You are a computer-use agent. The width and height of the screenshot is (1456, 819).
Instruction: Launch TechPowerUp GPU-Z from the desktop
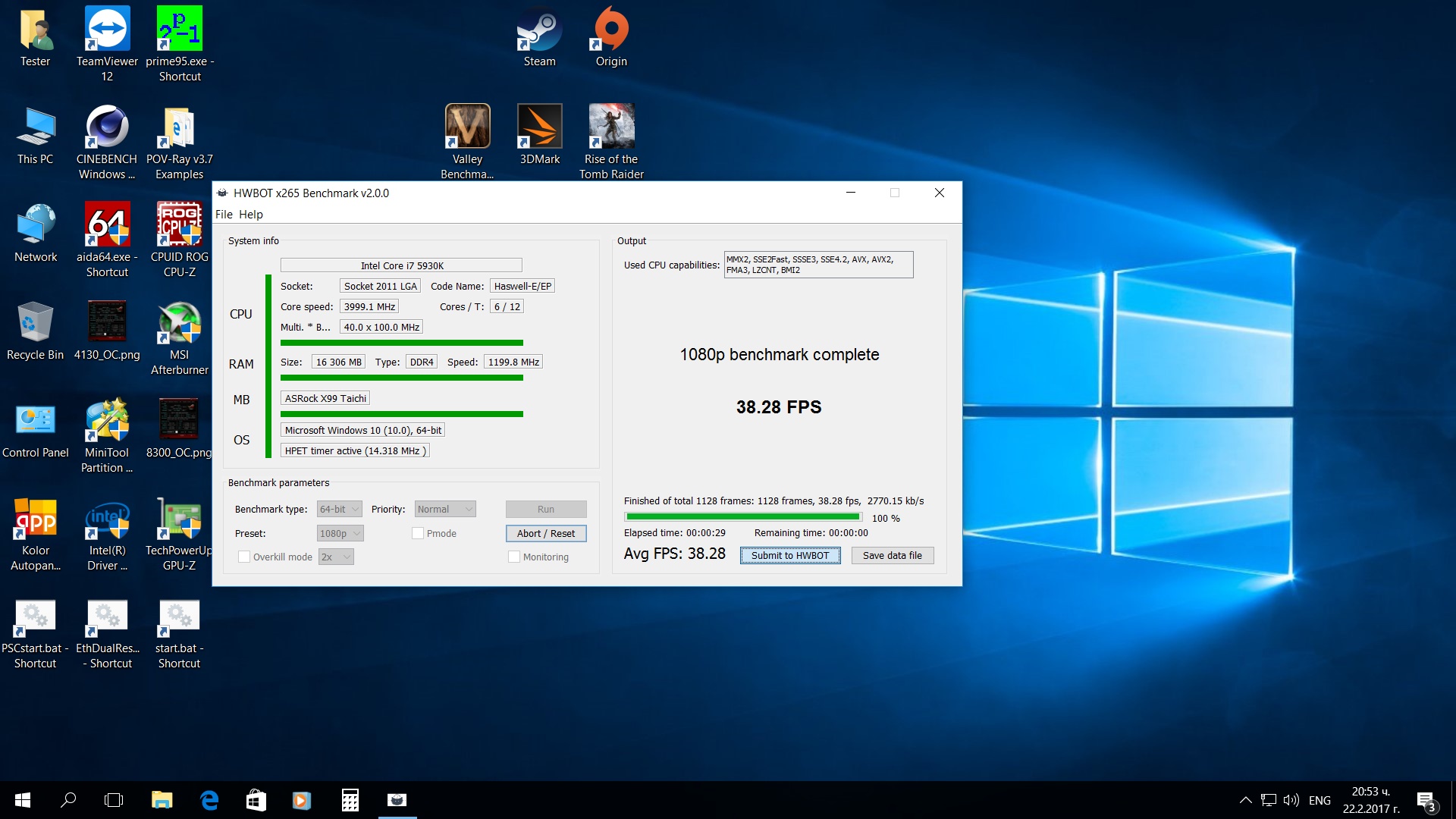point(180,533)
